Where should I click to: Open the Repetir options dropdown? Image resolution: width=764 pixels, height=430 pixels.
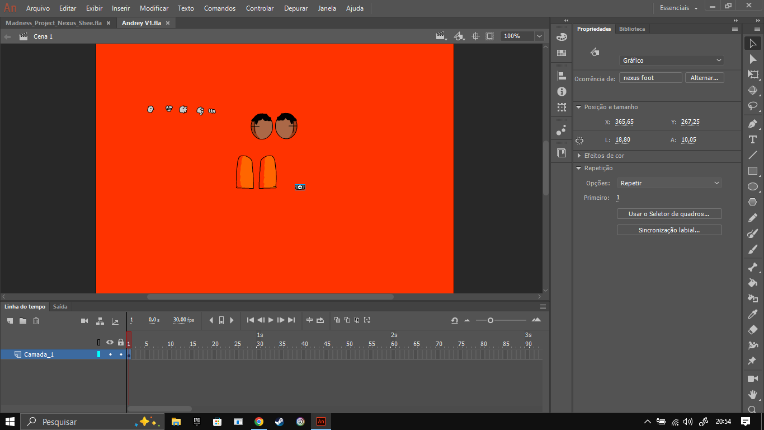point(669,183)
